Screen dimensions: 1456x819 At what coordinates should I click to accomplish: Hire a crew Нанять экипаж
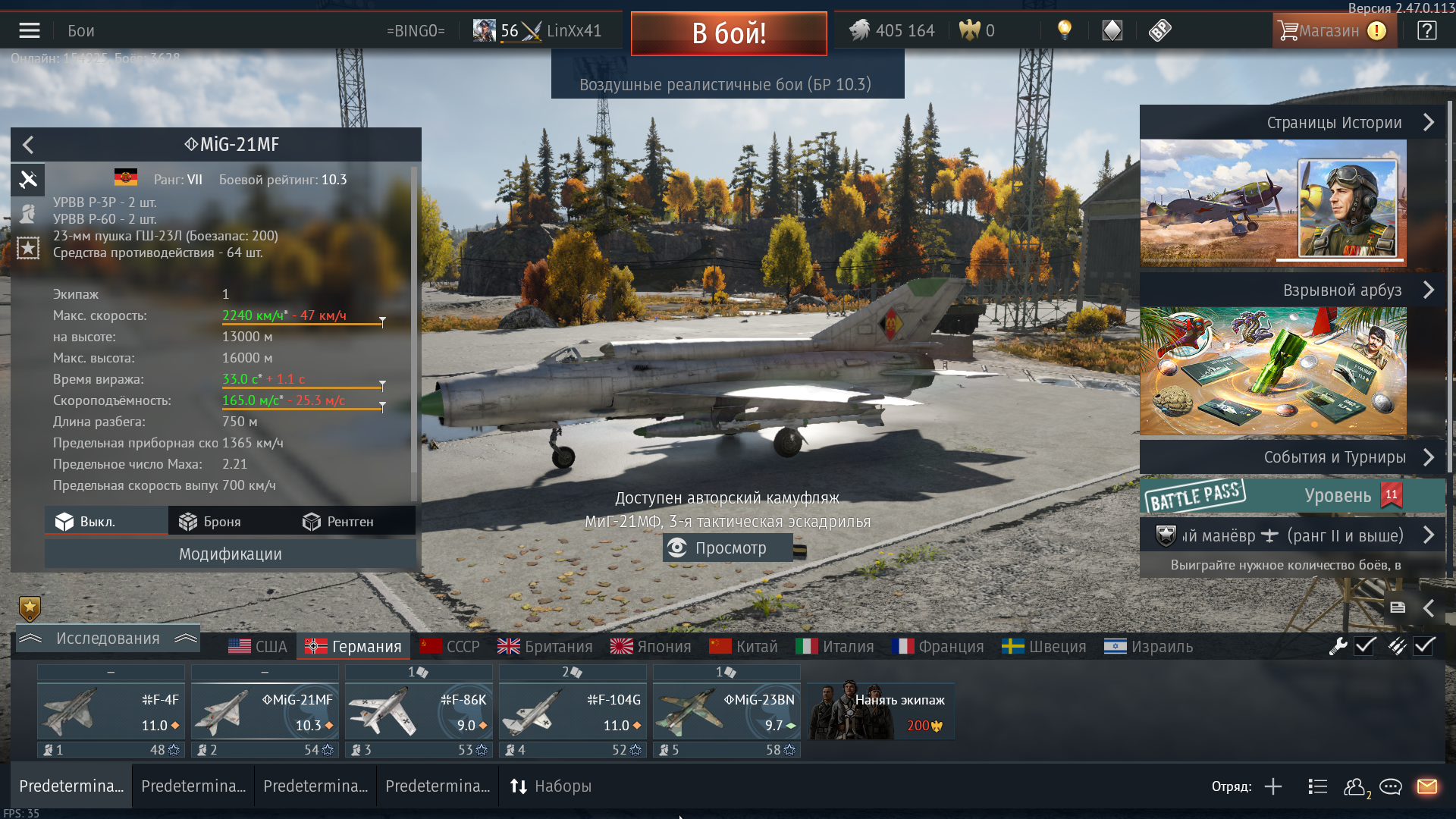tap(880, 711)
